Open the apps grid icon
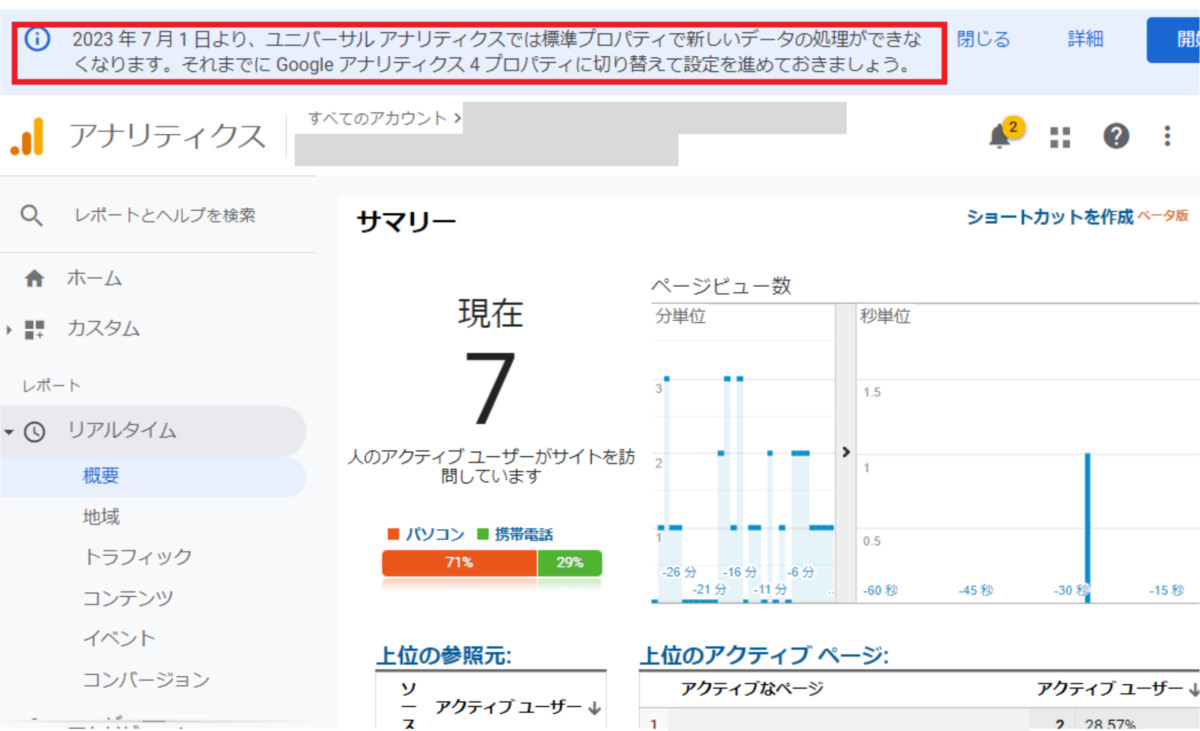The height and width of the screenshot is (731, 1200). point(1060,137)
